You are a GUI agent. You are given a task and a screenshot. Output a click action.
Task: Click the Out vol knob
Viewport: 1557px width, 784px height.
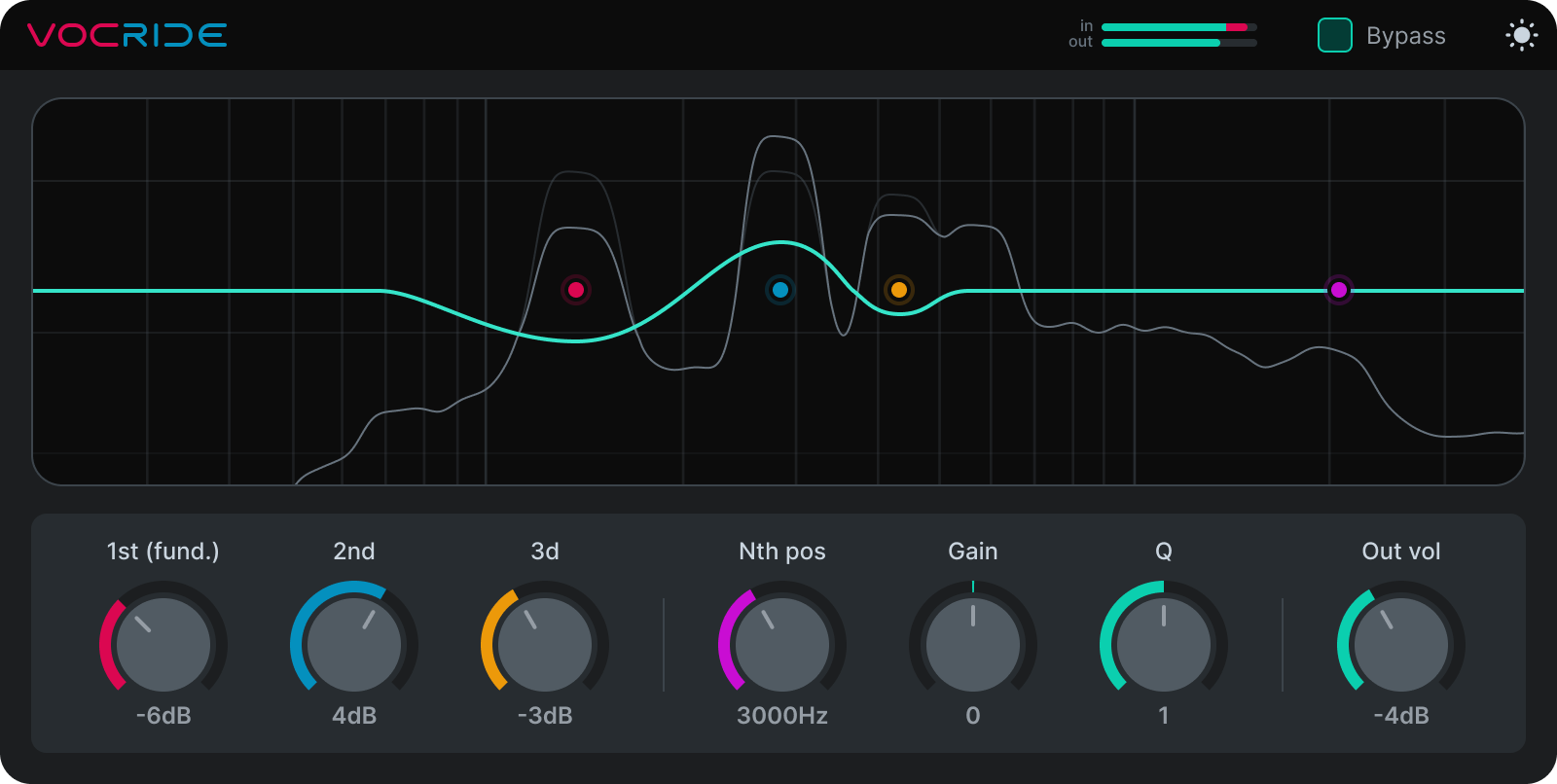click(1401, 644)
